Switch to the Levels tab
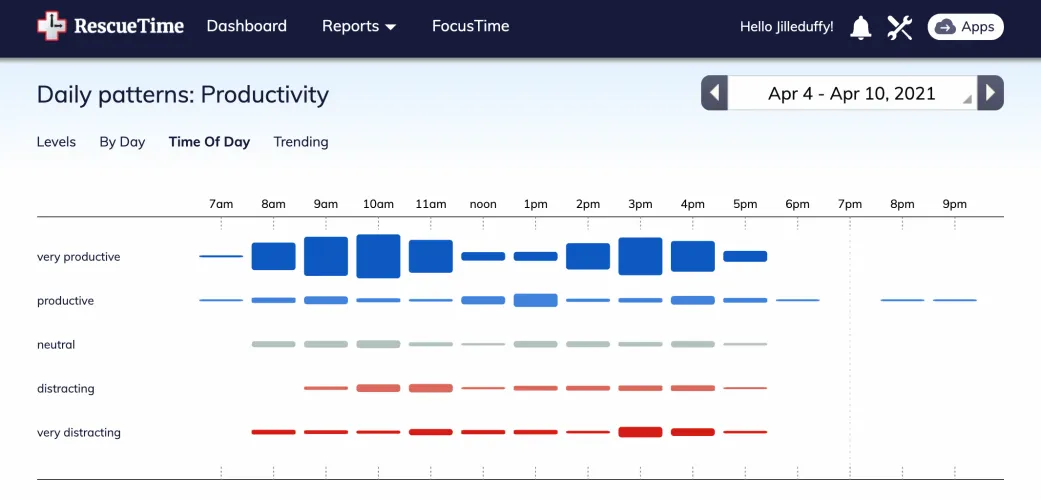 tap(56, 142)
